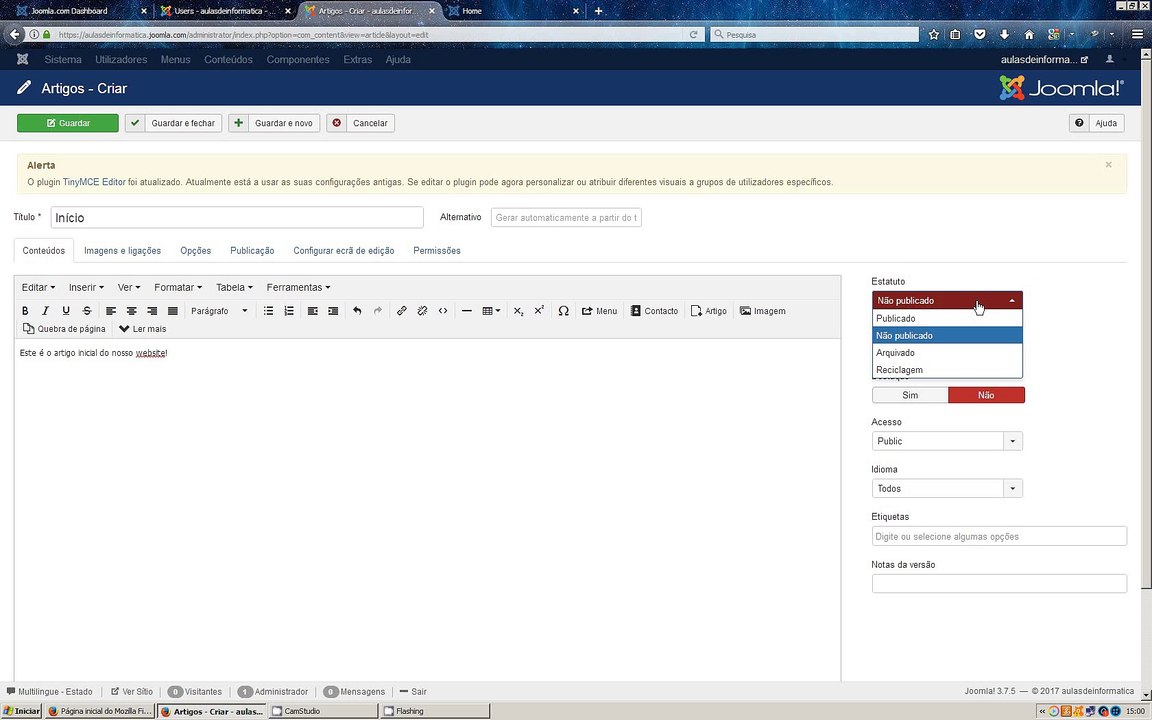This screenshot has width=1152, height=720.
Task: Open user profile icon in top bar
Action: pyautogui.click(x=1109, y=60)
